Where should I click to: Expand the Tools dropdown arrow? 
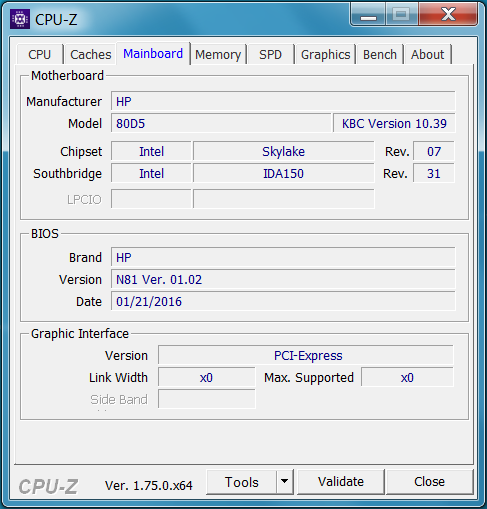click(x=285, y=482)
